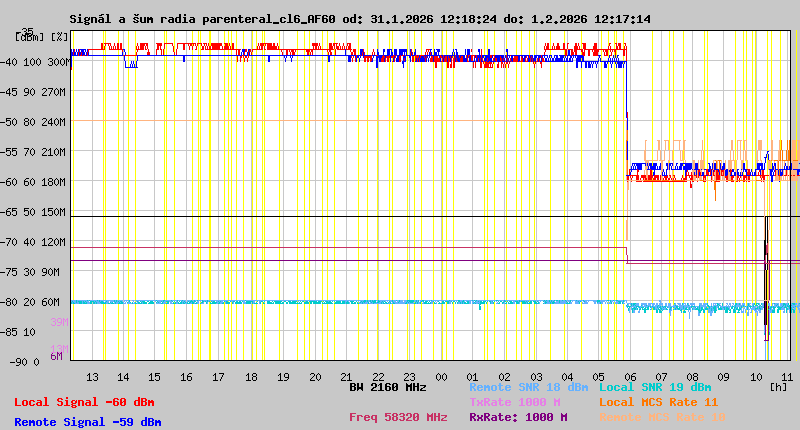The width and height of the screenshot is (800, 430).
Task: Click the Remote Signal -59 dBm legend label
Action: 88,422
